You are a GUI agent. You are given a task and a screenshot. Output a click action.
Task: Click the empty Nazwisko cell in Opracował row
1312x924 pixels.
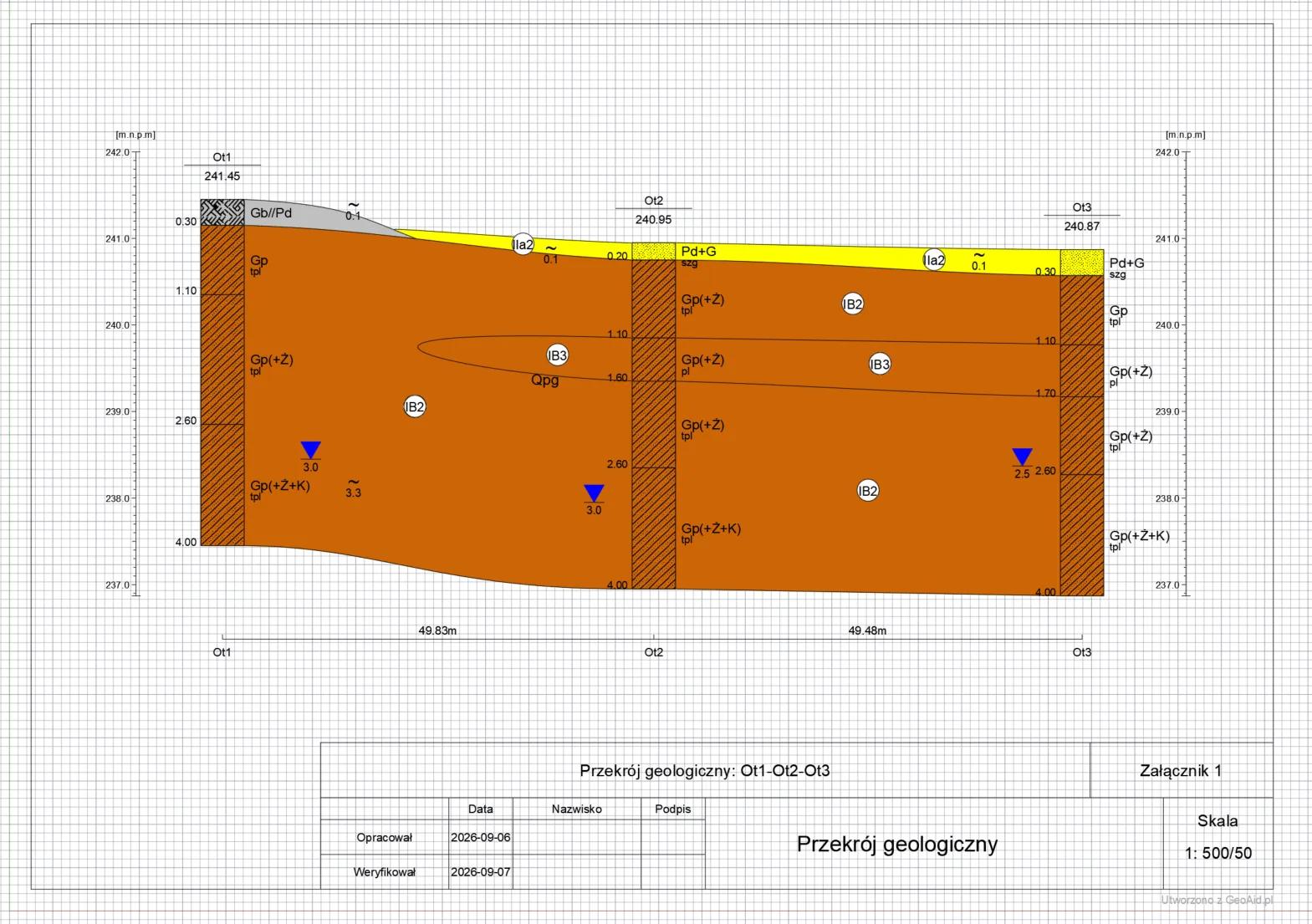(x=577, y=837)
